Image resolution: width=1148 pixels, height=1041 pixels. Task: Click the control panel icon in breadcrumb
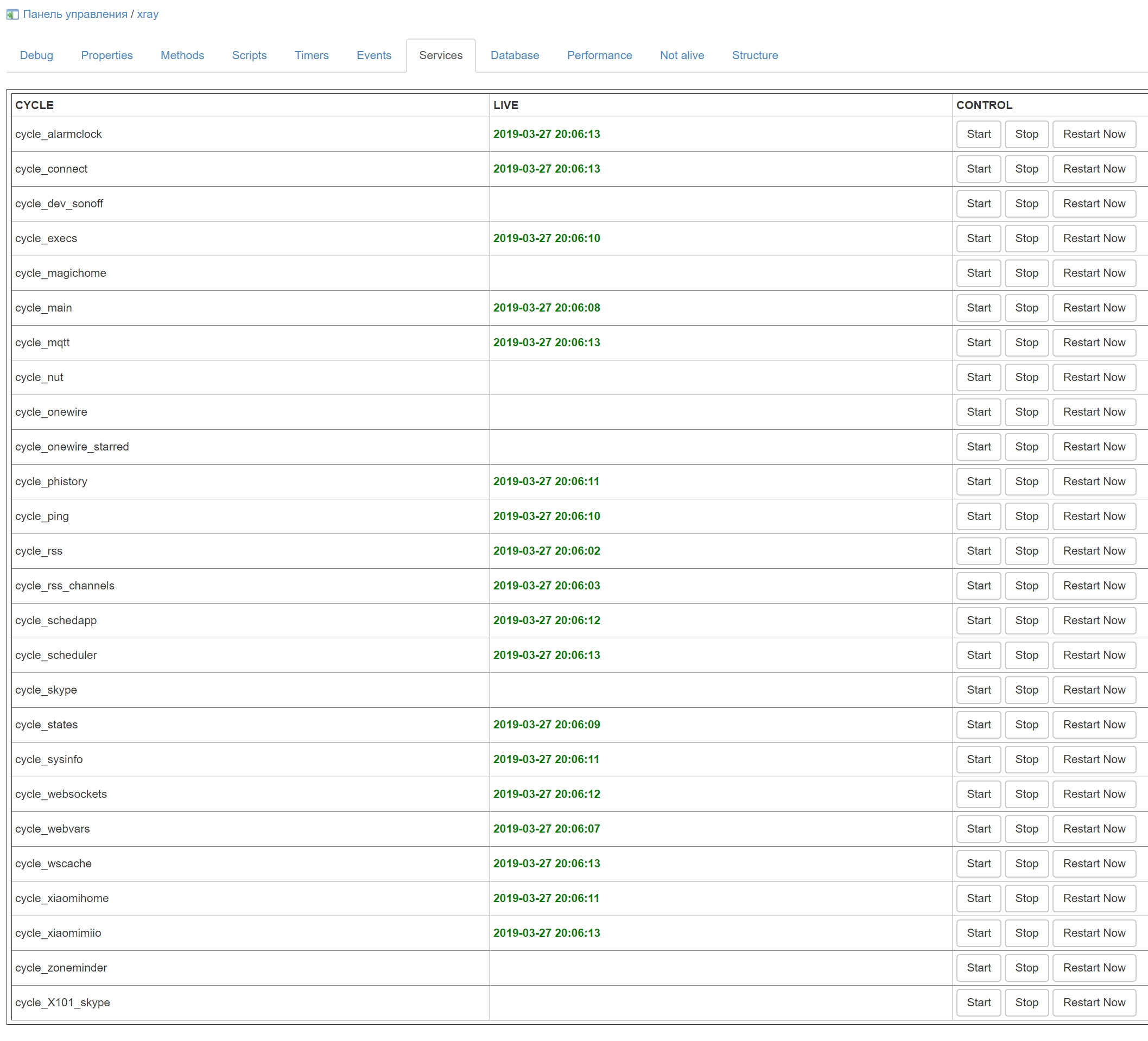[x=12, y=15]
